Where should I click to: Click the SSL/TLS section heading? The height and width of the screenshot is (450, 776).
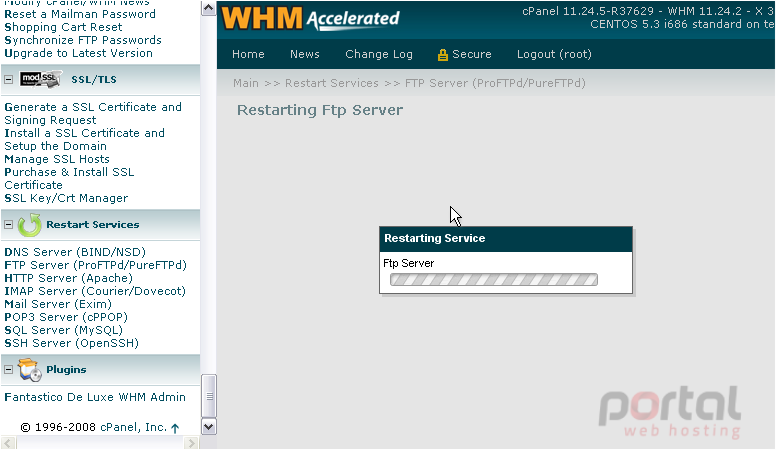94,80
